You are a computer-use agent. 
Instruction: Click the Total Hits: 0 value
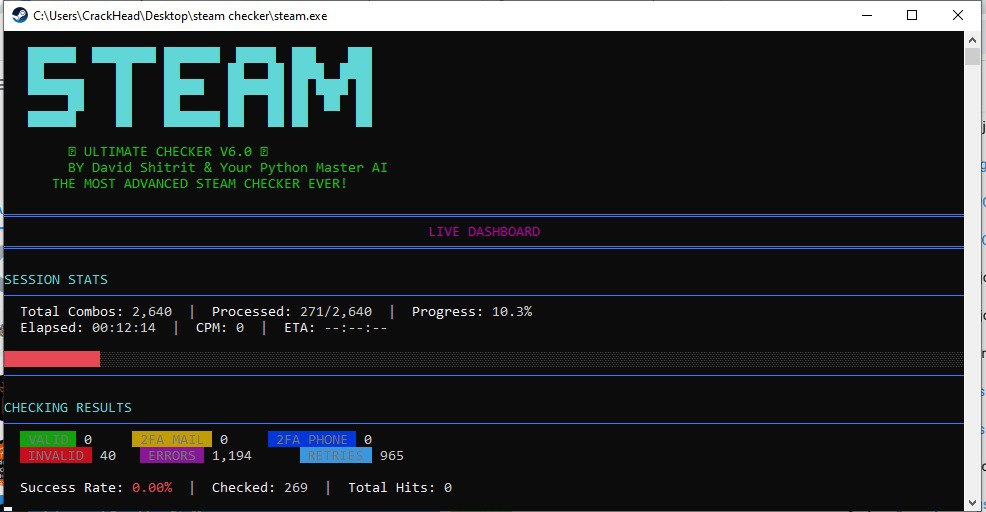[400, 487]
